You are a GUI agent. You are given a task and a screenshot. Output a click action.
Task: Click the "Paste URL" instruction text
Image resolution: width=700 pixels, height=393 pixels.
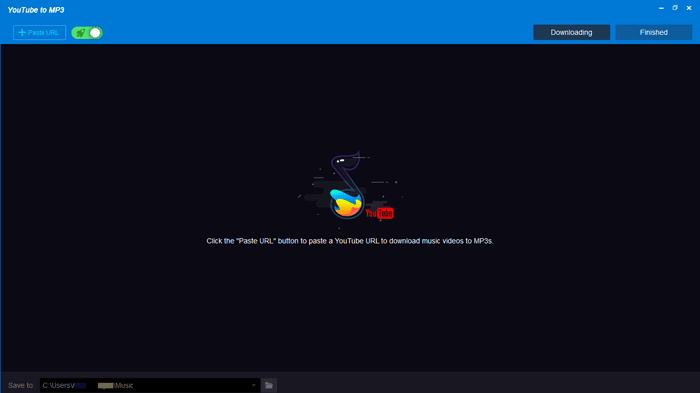[x=350, y=241]
